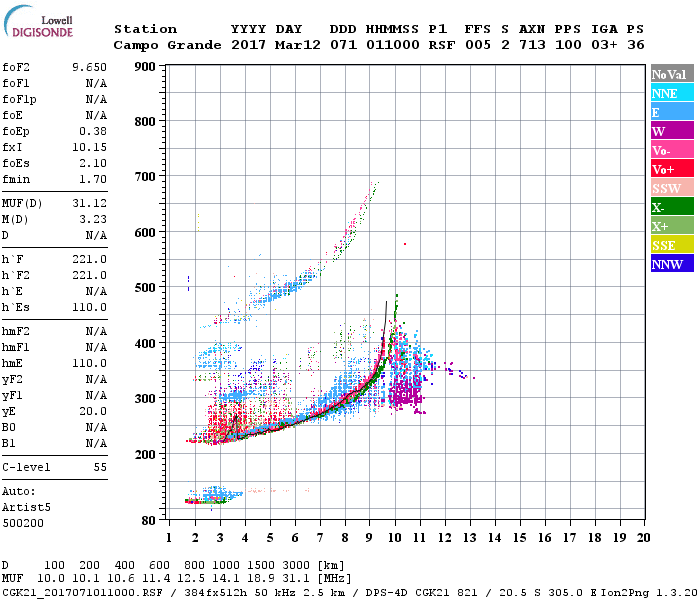This screenshot has height=600, width=700.
Task: Click the M(D) value 3.23
Action: tap(93, 219)
